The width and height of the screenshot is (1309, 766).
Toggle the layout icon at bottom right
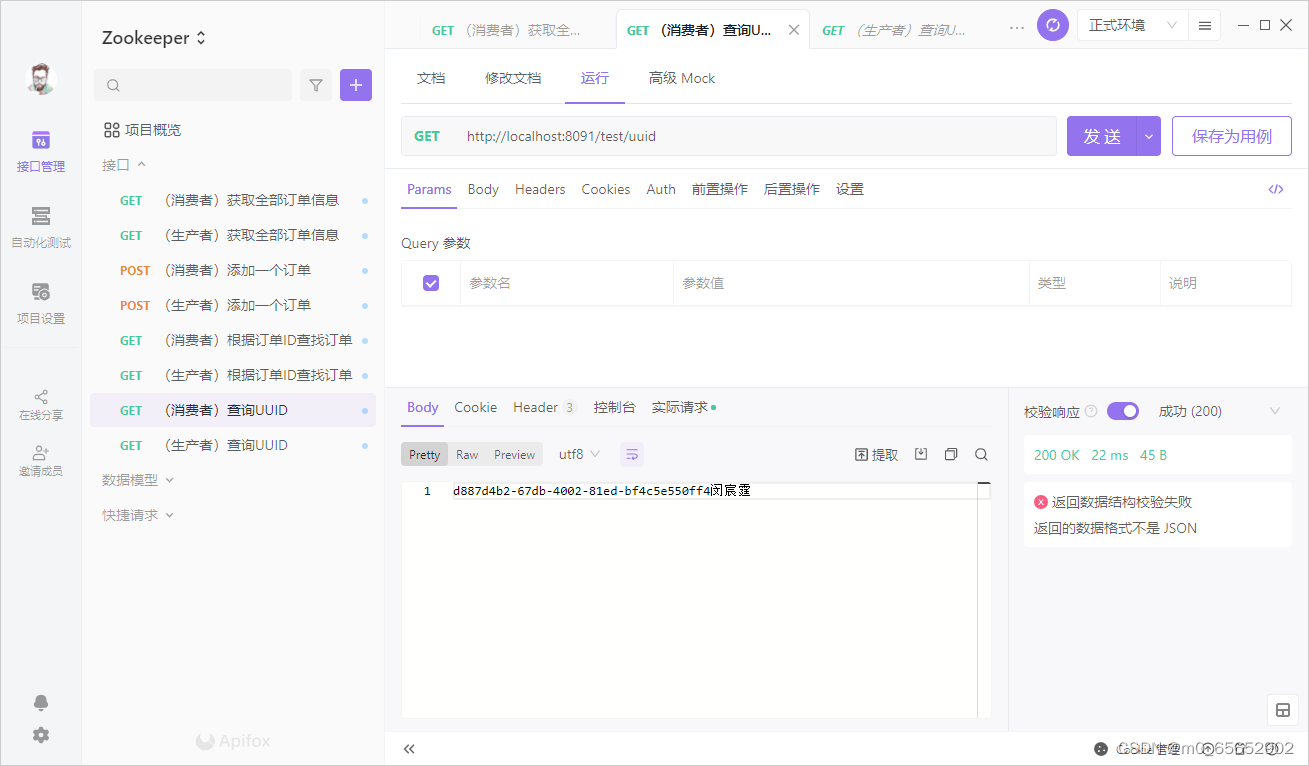coord(1282,710)
